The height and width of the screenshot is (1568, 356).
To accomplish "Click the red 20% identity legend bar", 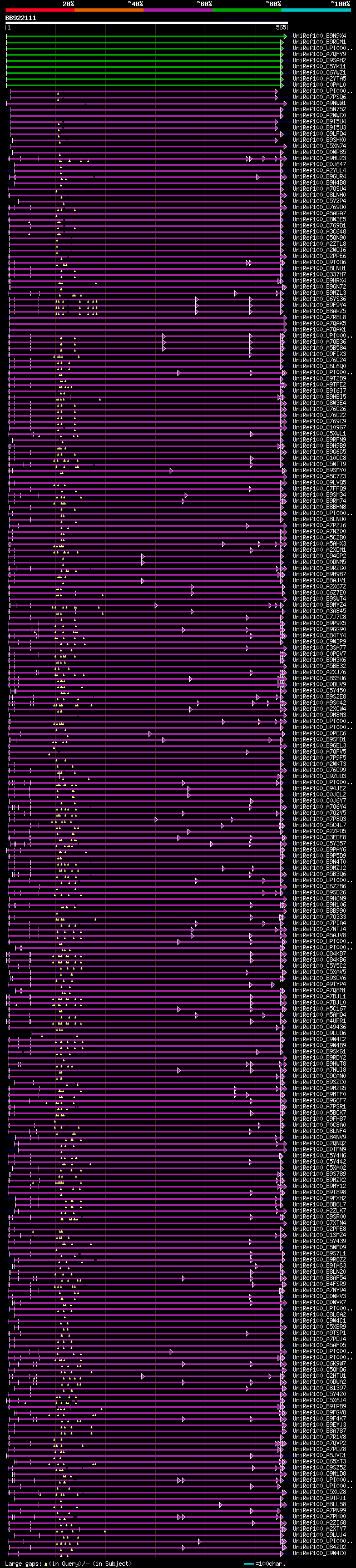I will point(39,10).
